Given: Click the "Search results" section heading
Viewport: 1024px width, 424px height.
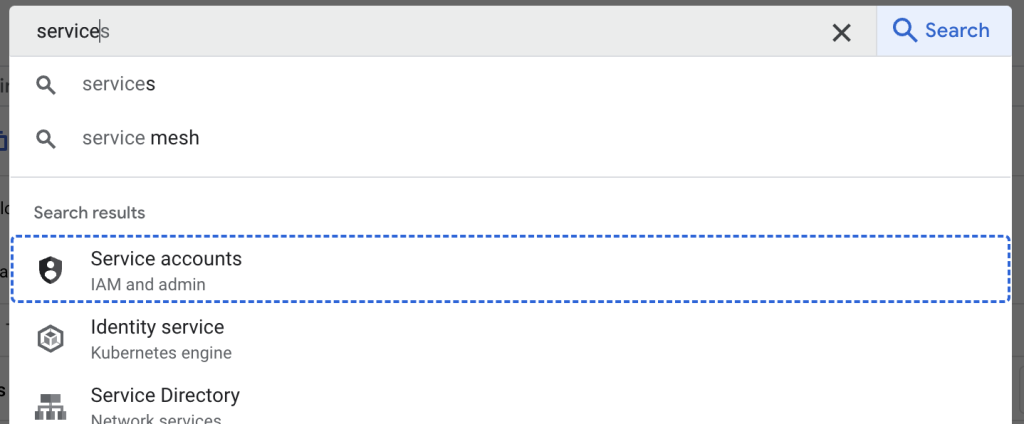Looking at the screenshot, I should click(89, 213).
